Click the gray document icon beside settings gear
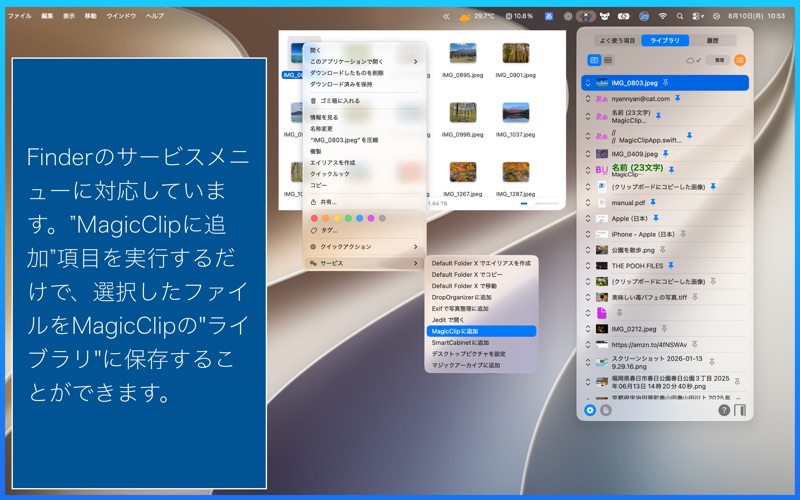The image size is (800, 500). click(x=606, y=410)
